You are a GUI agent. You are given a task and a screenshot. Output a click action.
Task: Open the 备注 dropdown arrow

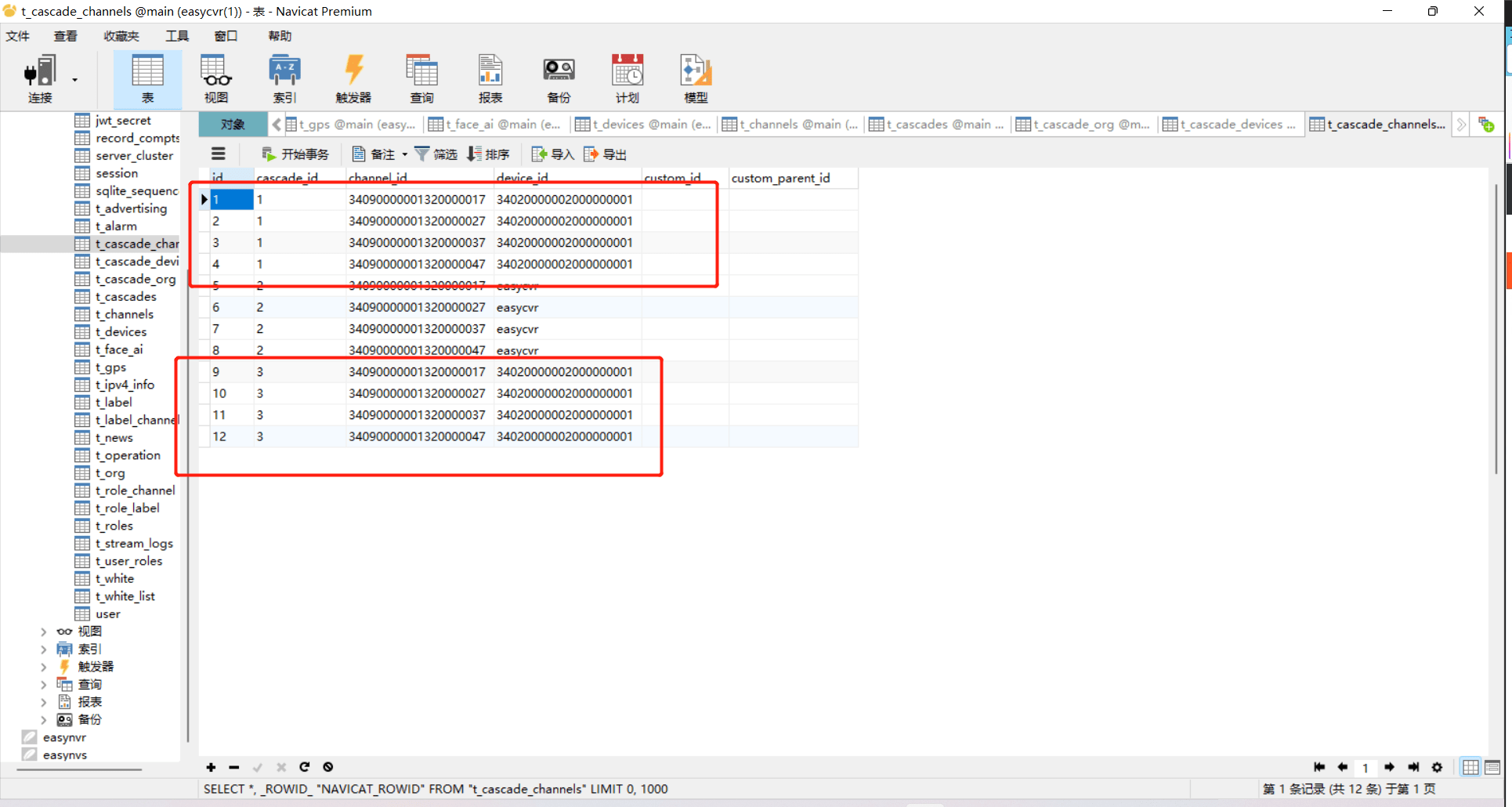(405, 154)
